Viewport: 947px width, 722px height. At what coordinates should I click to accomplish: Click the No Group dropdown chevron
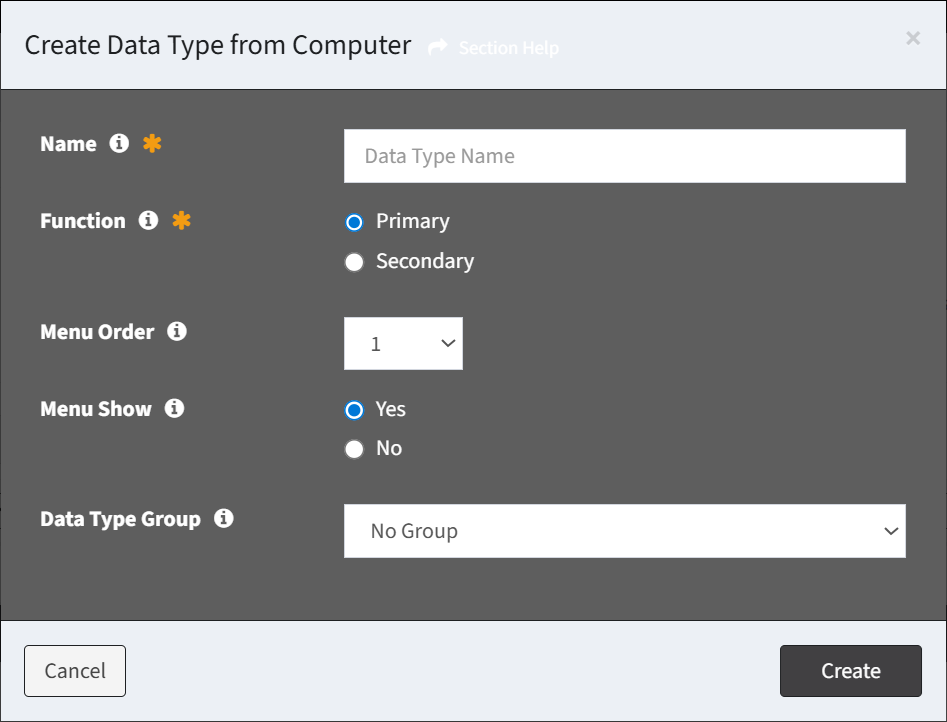click(x=891, y=531)
